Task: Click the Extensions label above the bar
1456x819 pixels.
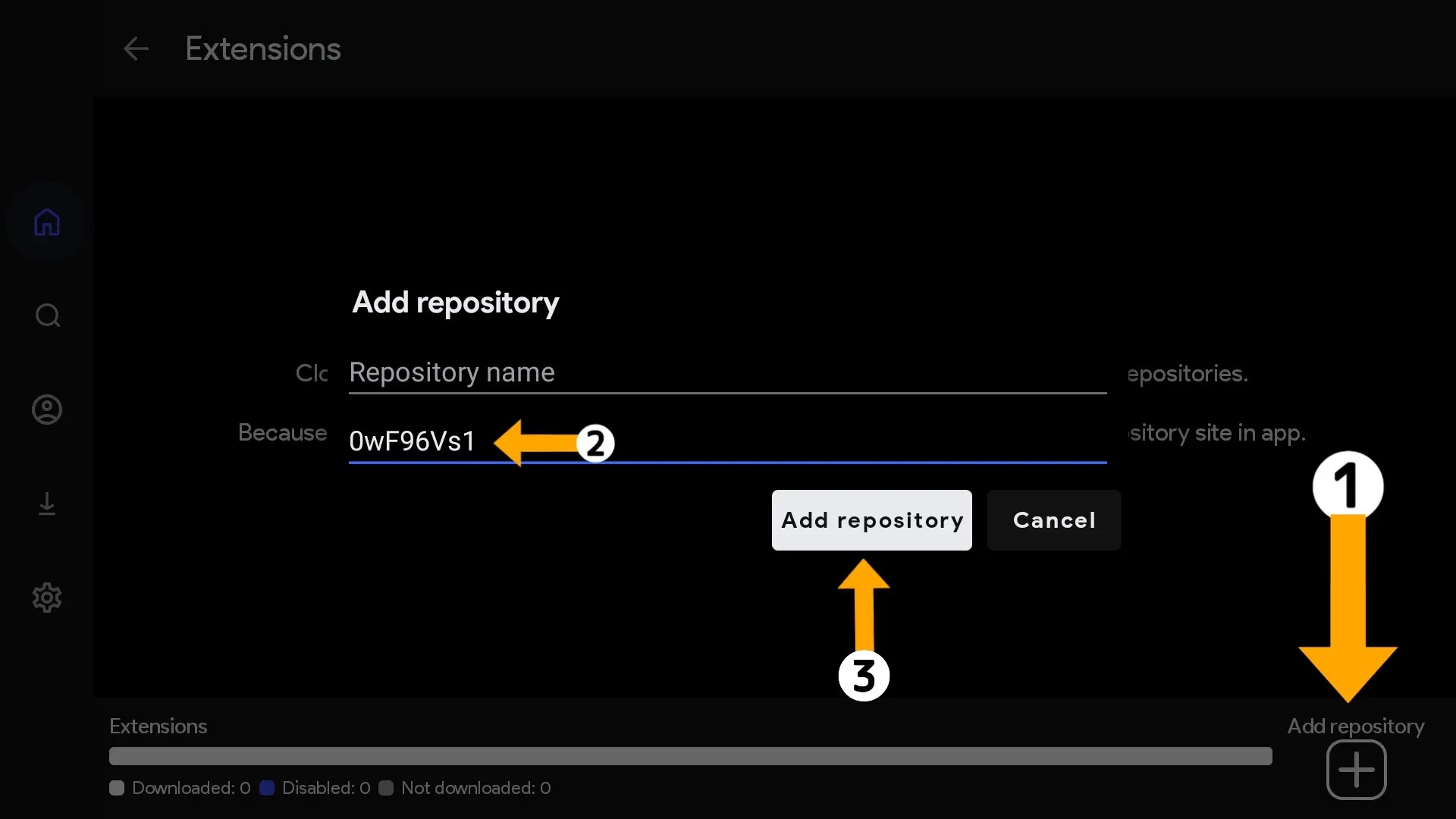Action: (x=158, y=726)
